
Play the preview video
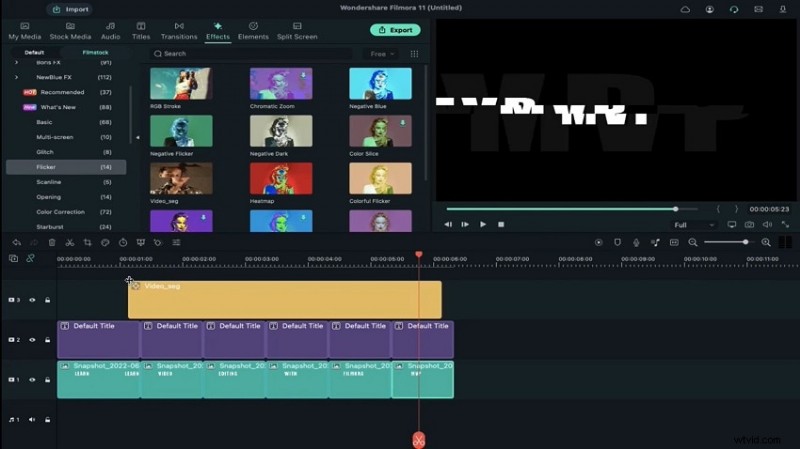[483, 224]
